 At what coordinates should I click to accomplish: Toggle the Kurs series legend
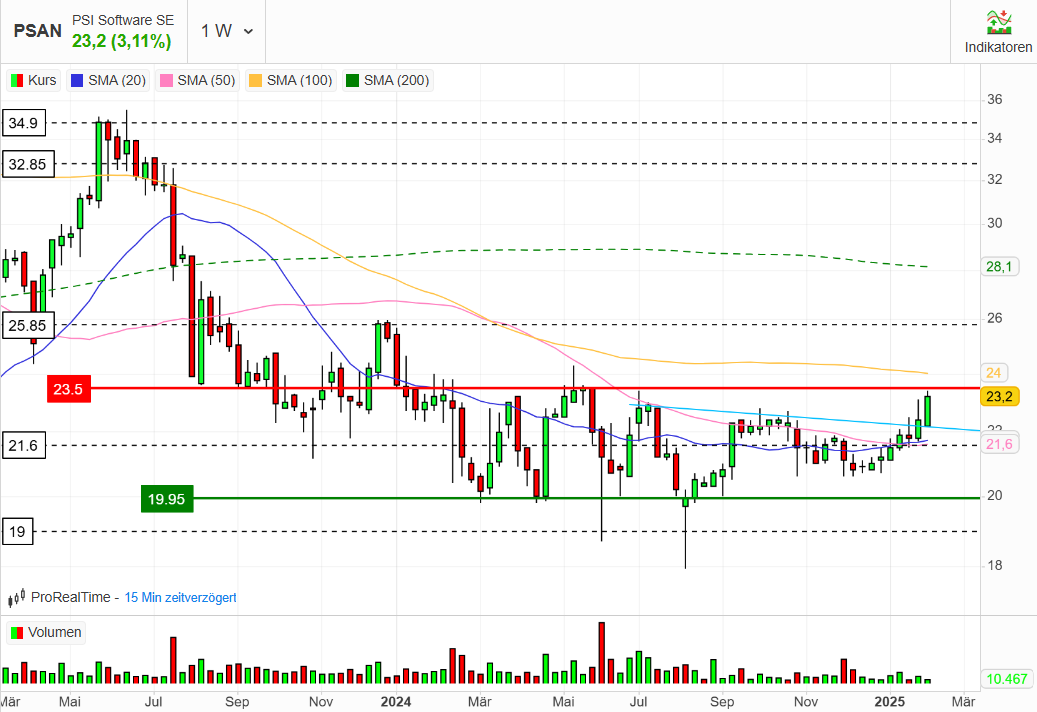[34, 80]
